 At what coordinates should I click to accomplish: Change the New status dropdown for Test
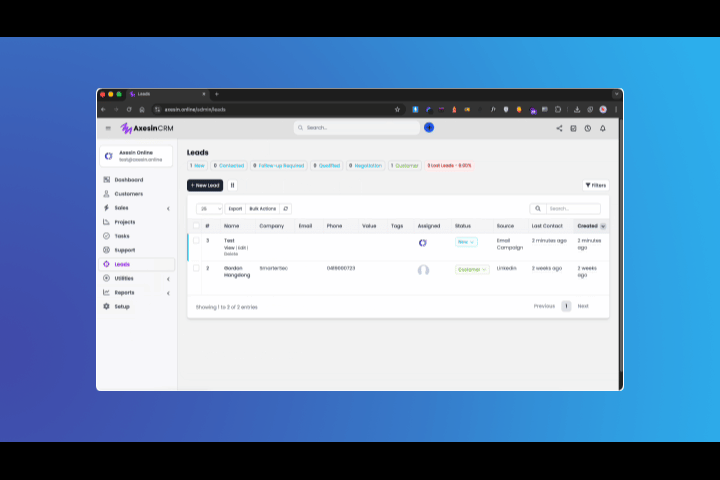click(x=467, y=242)
